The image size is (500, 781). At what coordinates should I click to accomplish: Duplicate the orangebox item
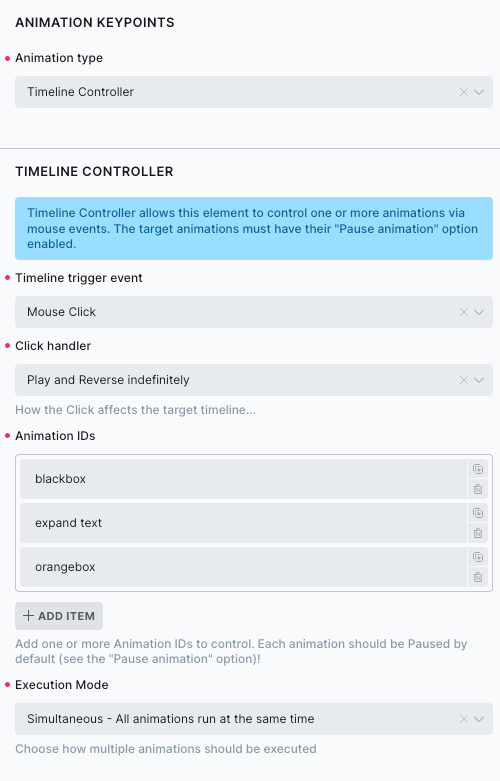click(x=478, y=557)
